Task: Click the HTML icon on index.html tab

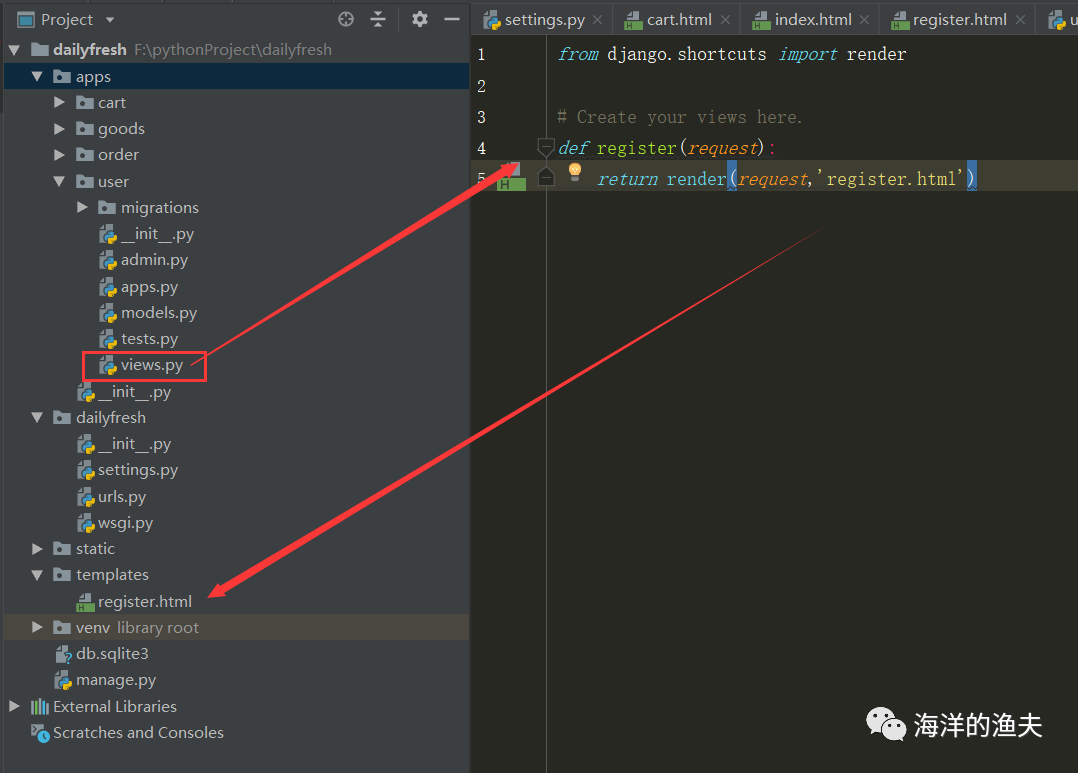Action: tap(761, 21)
